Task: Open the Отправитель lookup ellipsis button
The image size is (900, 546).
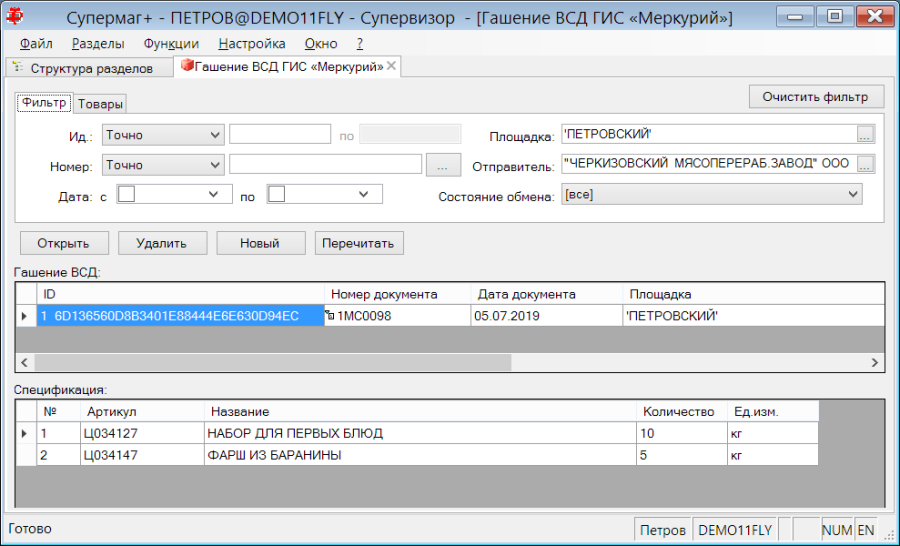Action: (866, 164)
